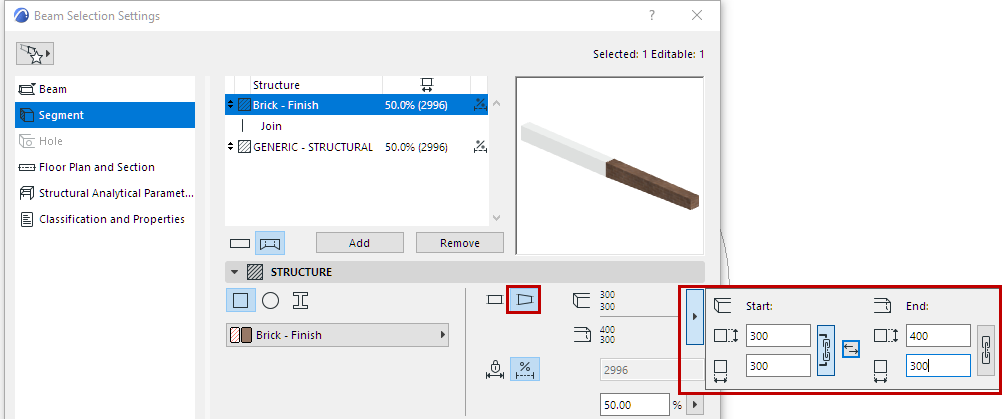The width and height of the screenshot is (1005, 419).
Task: Click the Start width field with 300
Action: tap(779, 366)
